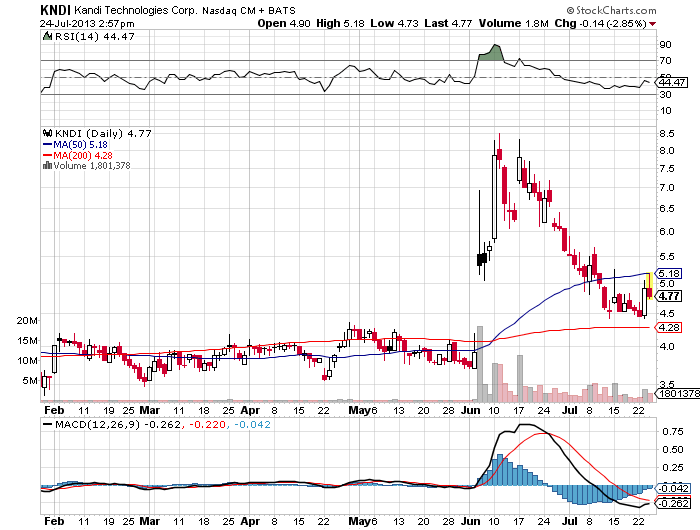Click the RSI 70 level label
The width and height of the screenshot is (700, 530).
pos(665,60)
